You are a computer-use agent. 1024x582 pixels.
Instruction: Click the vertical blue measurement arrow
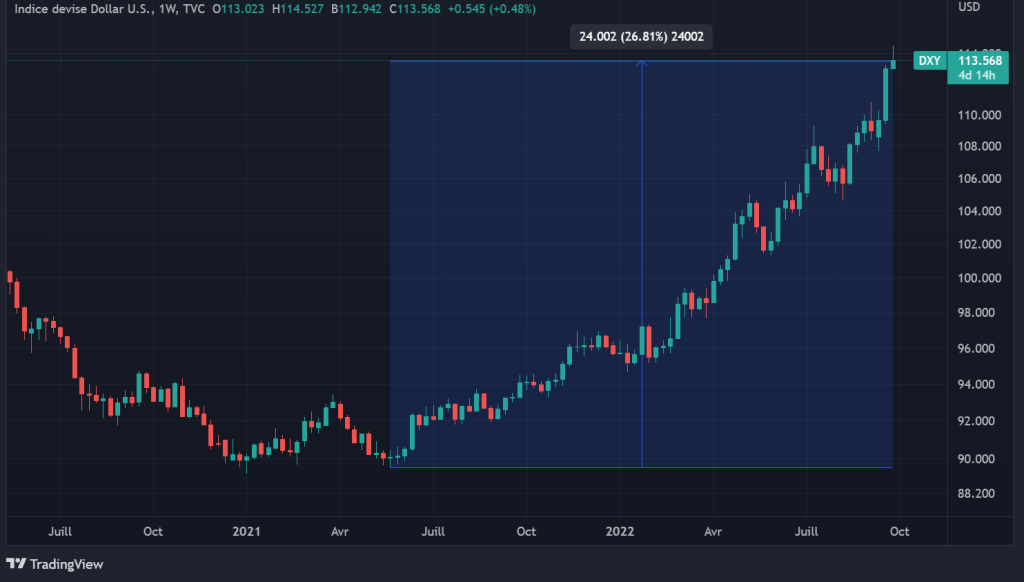(x=641, y=250)
